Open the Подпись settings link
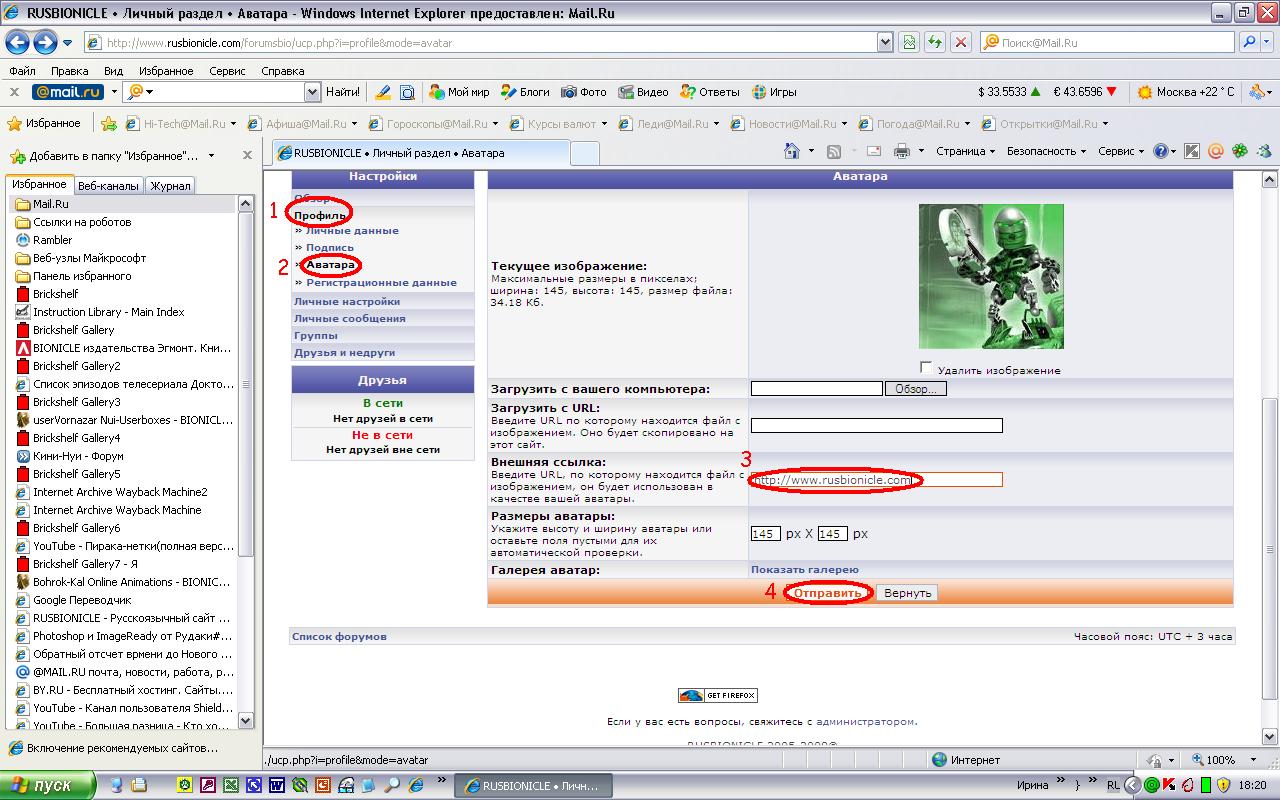This screenshot has height=800, width=1280. (x=330, y=248)
